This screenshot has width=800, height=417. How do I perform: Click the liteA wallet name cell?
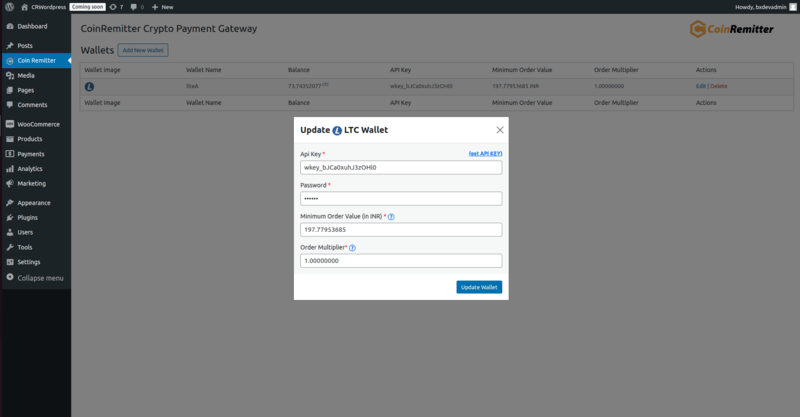click(192, 86)
